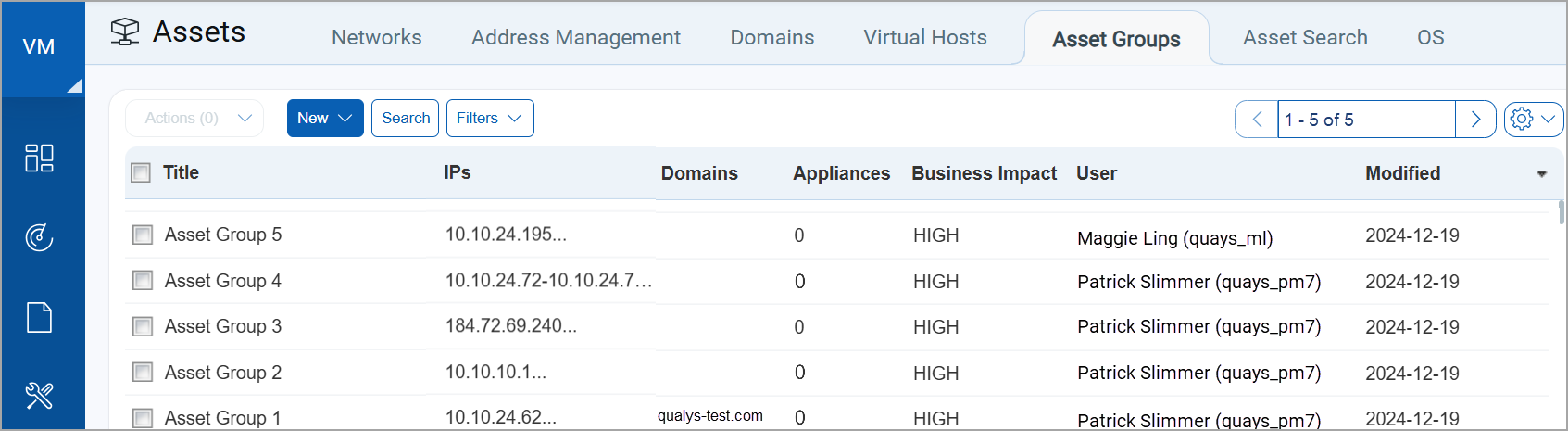Check the Asset Group 1 checkbox
1568x431 pixels.
point(143,418)
